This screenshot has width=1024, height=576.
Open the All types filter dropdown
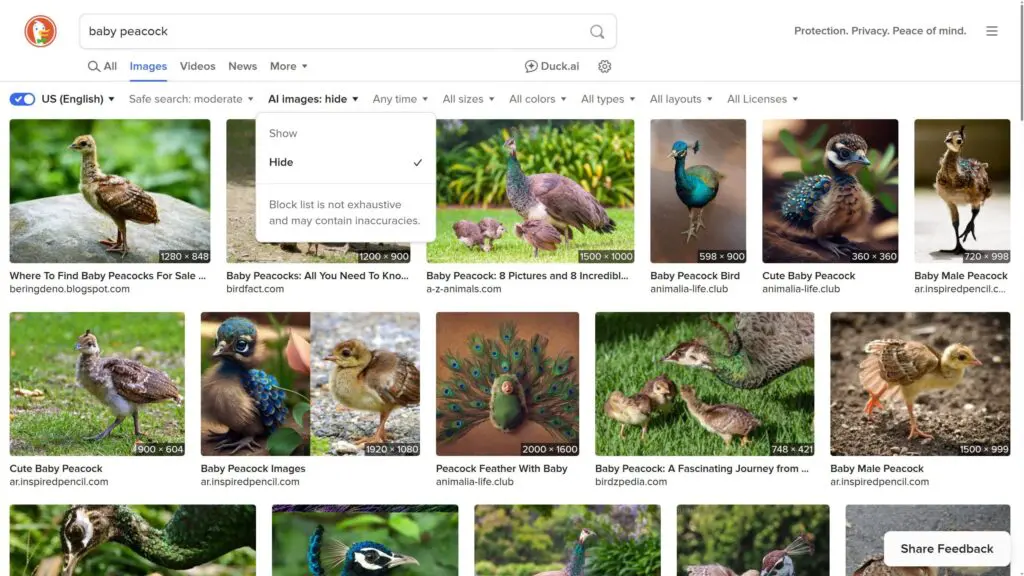click(x=607, y=99)
